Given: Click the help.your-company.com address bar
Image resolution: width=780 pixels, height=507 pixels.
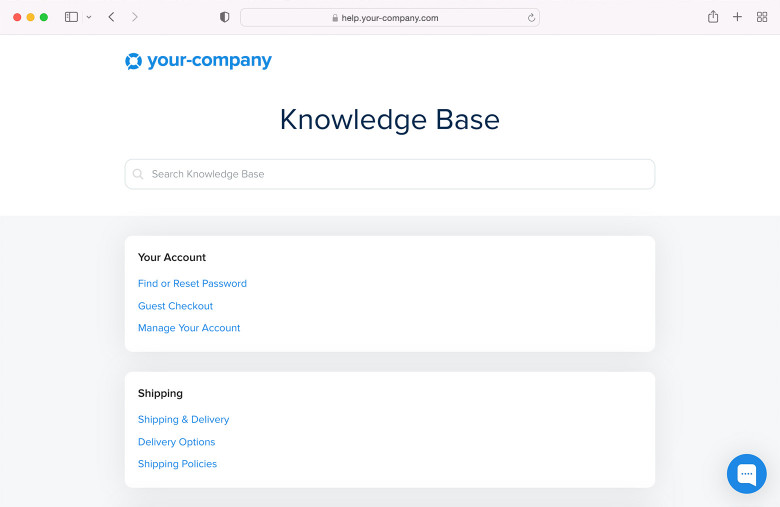Looking at the screenshot, I should tap(390, 17).
